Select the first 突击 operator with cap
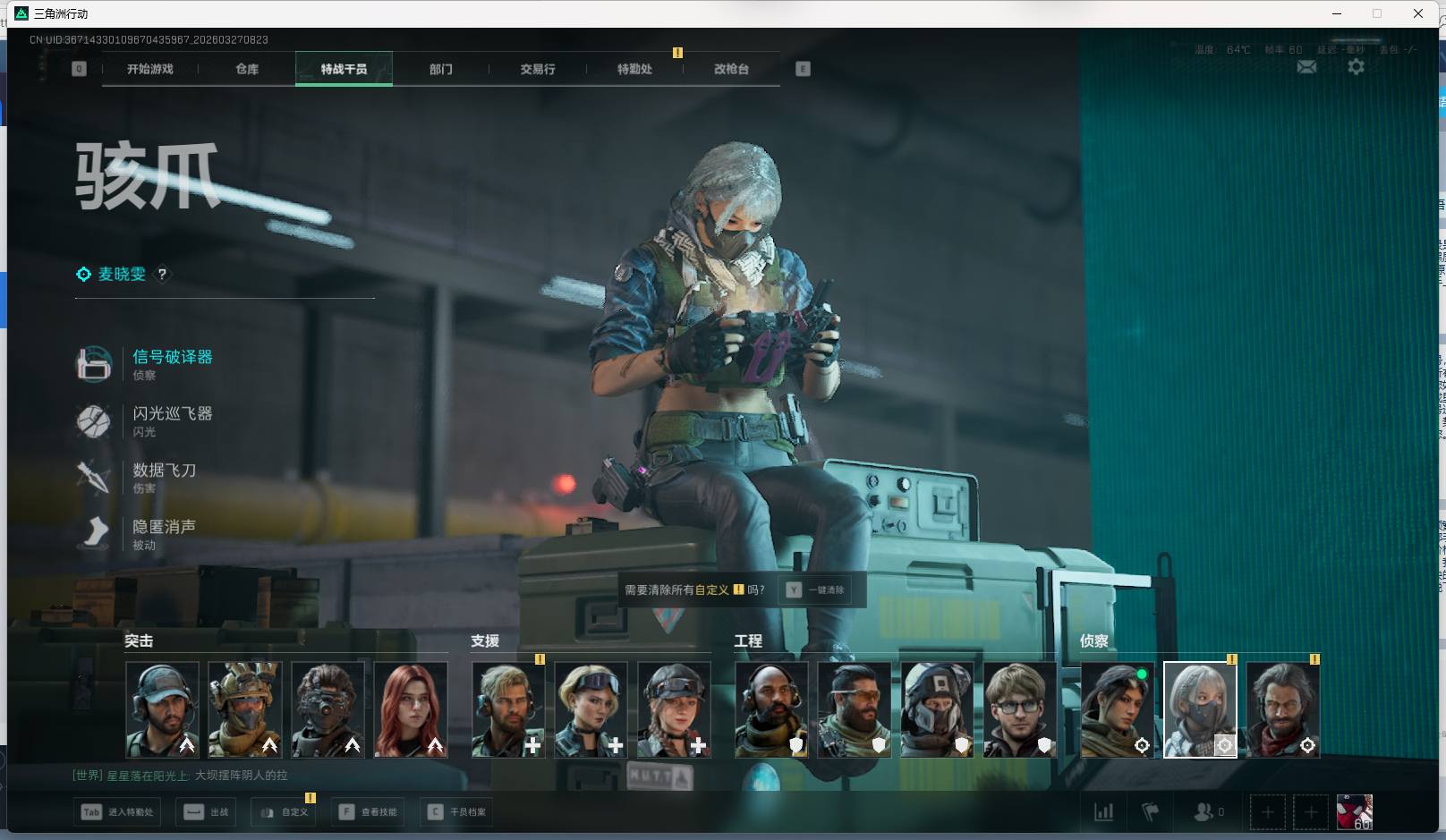 click(x=162, y=710)
